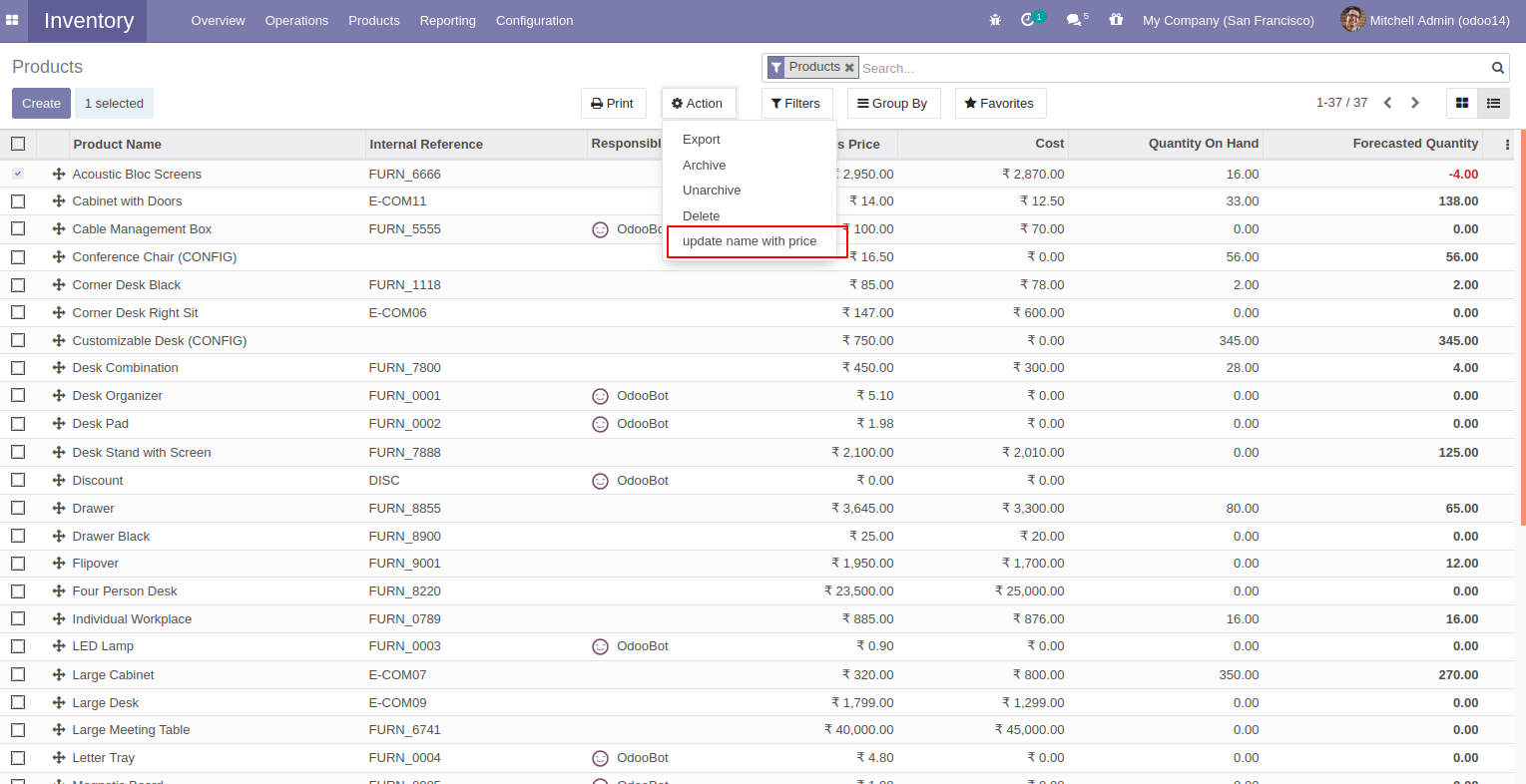Viewport: 1526px width, 784px height.
Task: Check the Corner Desk Right Sit checkbox
Action: 18,313
